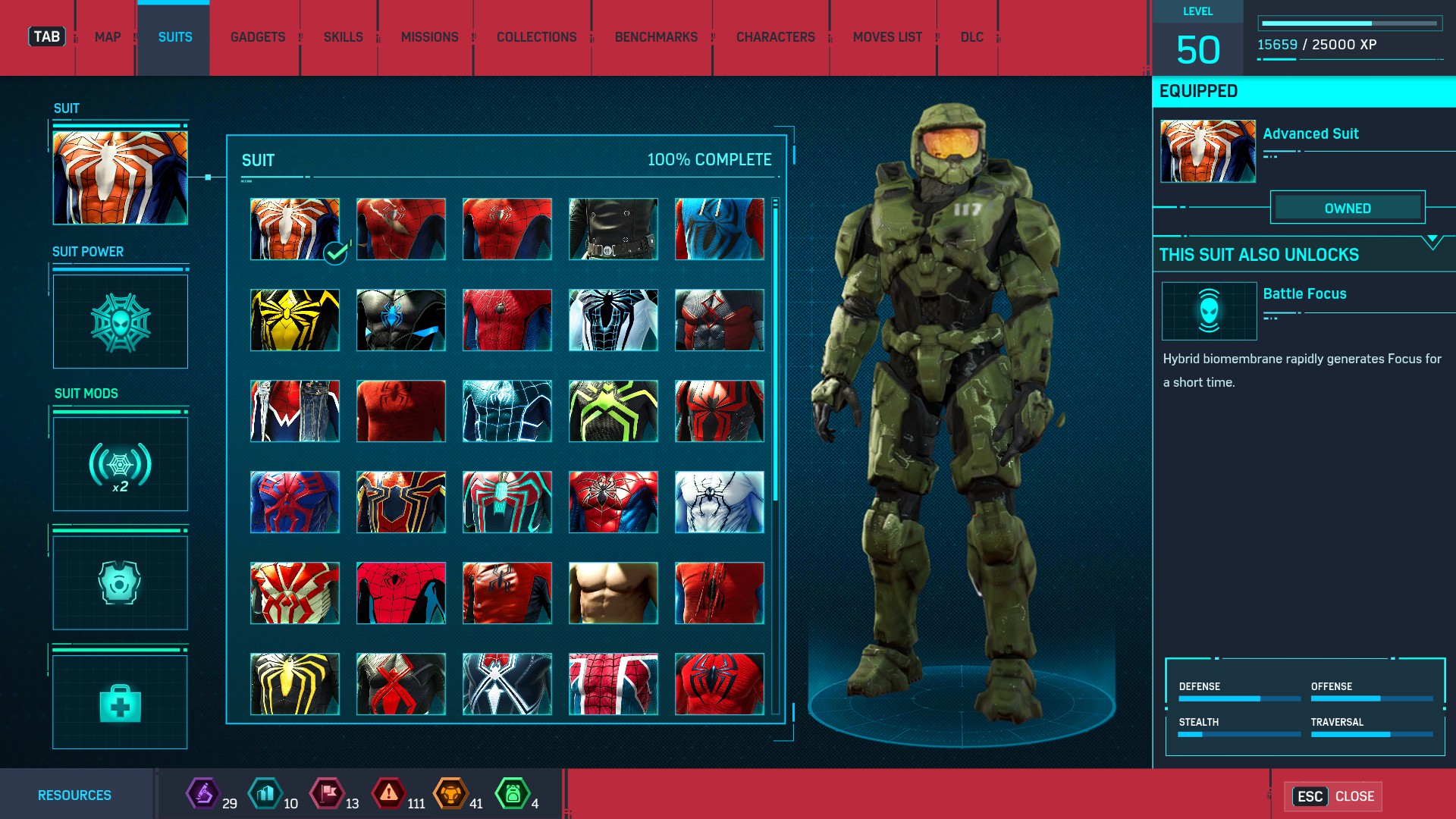Collapse the This Suit Also Unlocks section
This screenshot has height=819, width=1456.
pyautogui.click(x=1432, y=242)
